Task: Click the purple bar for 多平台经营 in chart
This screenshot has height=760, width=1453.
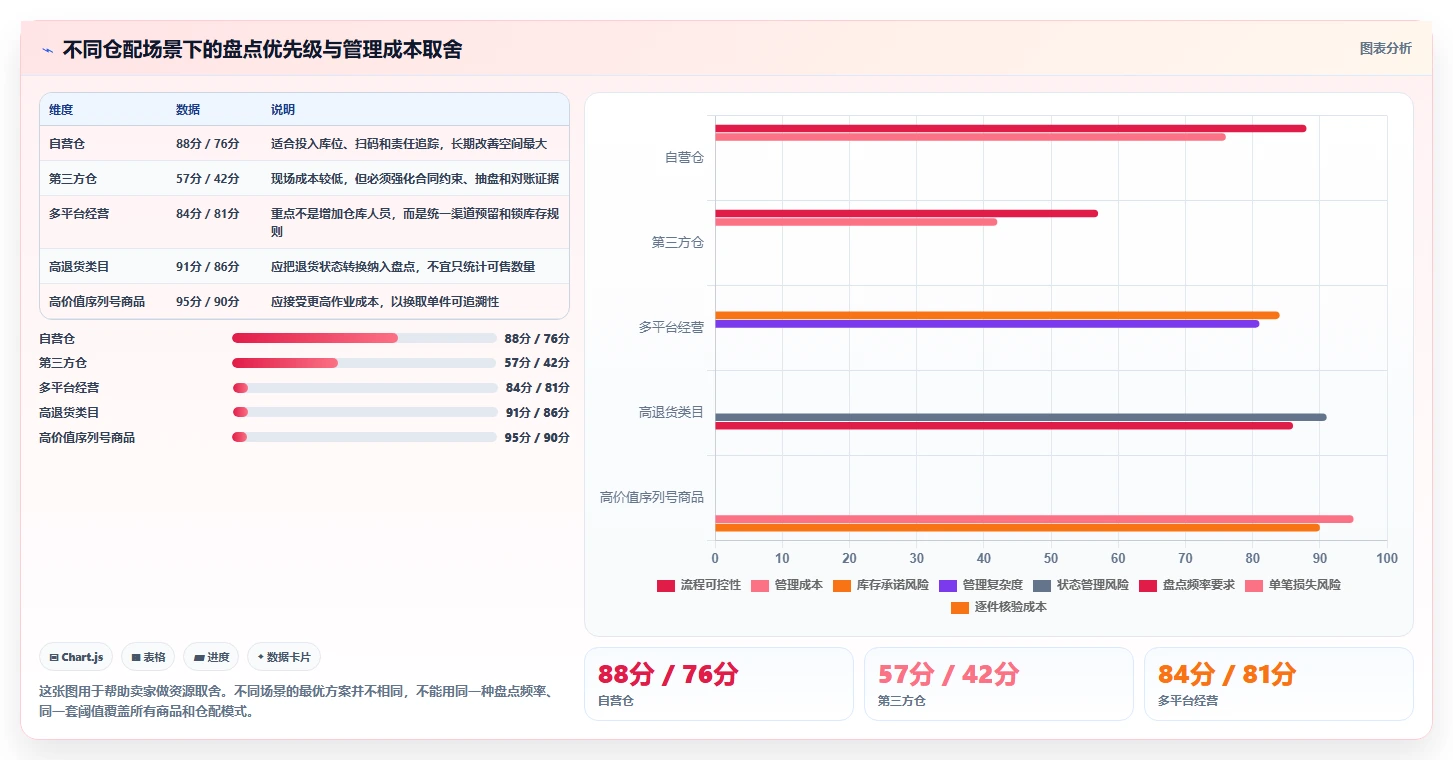Action: (x=987, y=324)
